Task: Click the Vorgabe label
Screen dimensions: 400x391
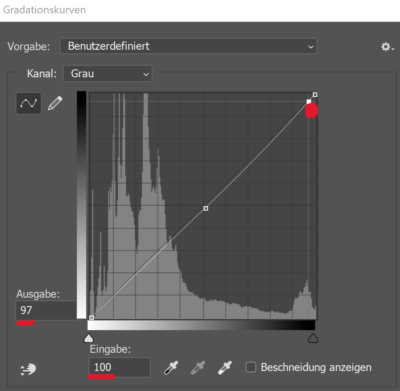Action: tap(29, 47)
